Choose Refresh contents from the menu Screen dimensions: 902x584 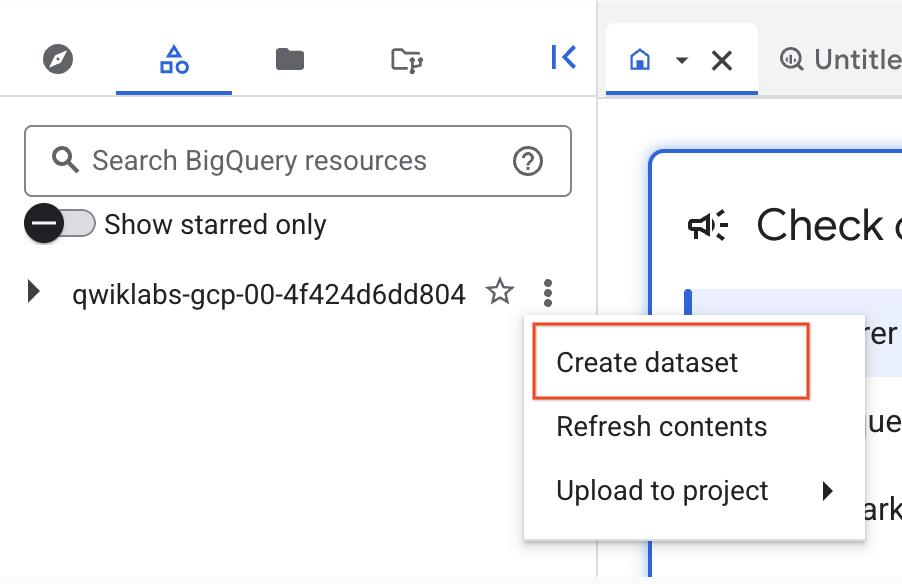tap(694, 426)
